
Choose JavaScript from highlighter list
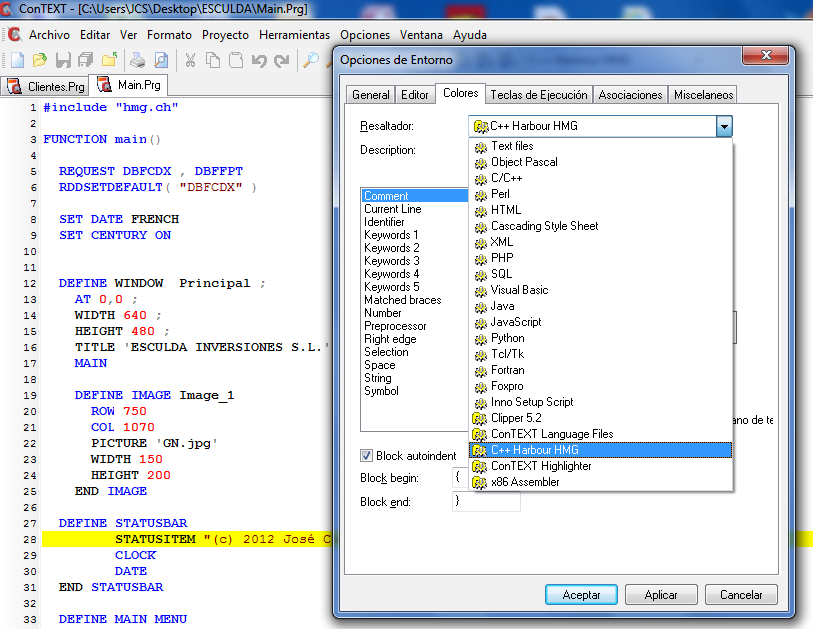(x=600, y=322)
